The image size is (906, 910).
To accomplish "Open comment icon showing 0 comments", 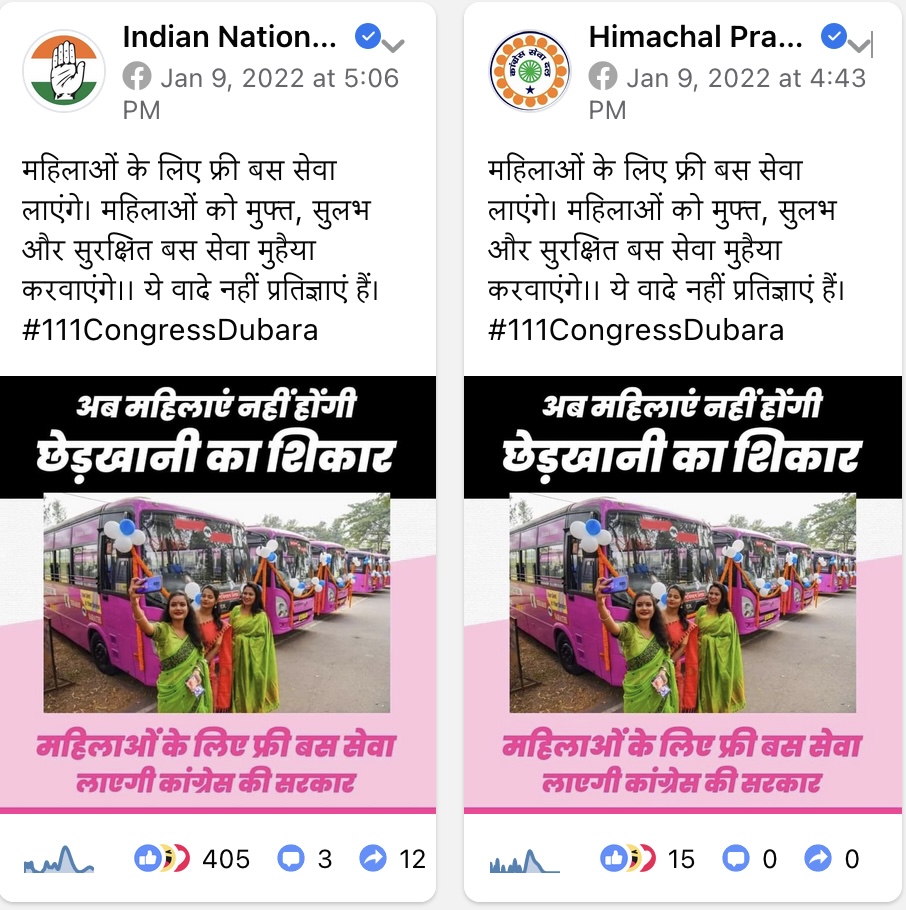I will click(x=735, y=858).
